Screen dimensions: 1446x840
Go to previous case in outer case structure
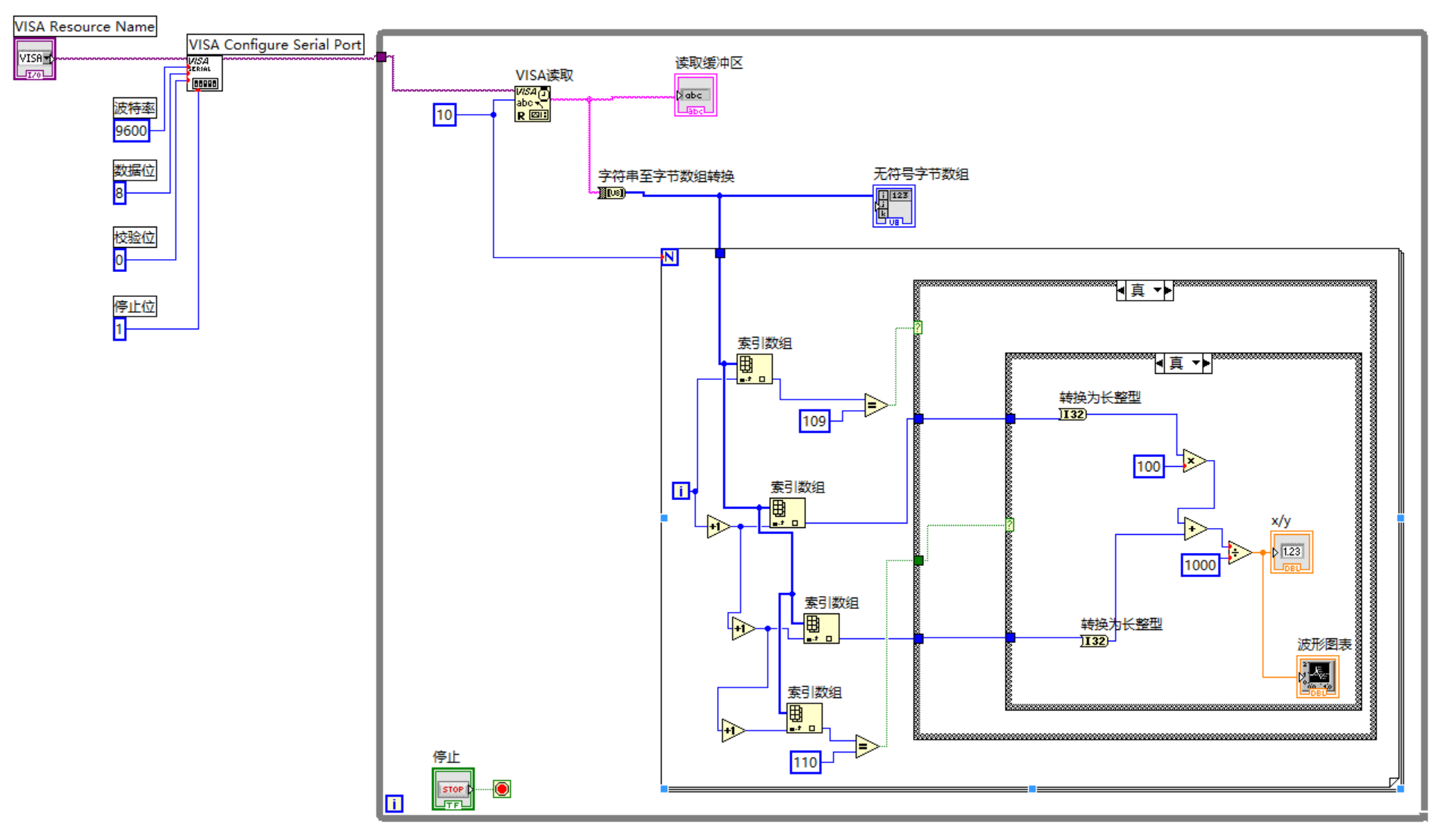1121,290
